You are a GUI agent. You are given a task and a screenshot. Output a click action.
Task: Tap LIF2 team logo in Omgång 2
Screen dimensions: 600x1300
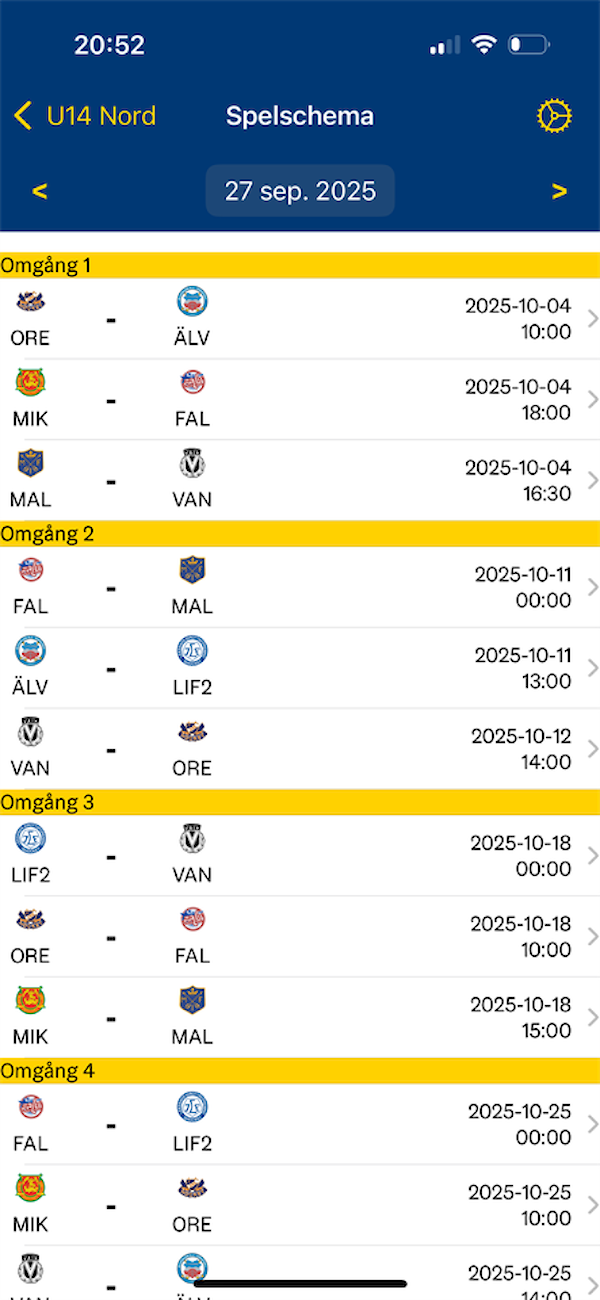(x=192, y=651)
